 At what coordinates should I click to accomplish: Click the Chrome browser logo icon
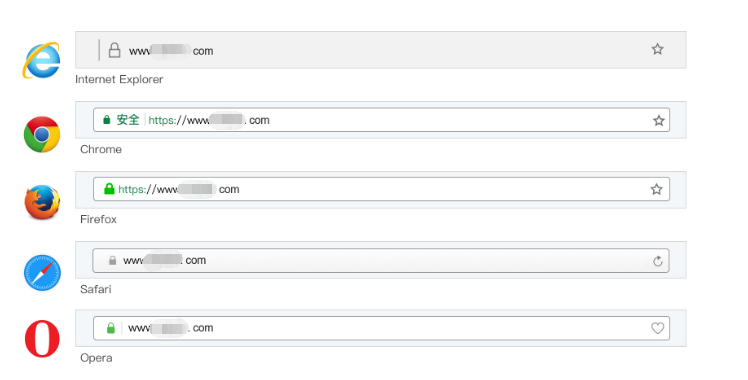point(42,134)
